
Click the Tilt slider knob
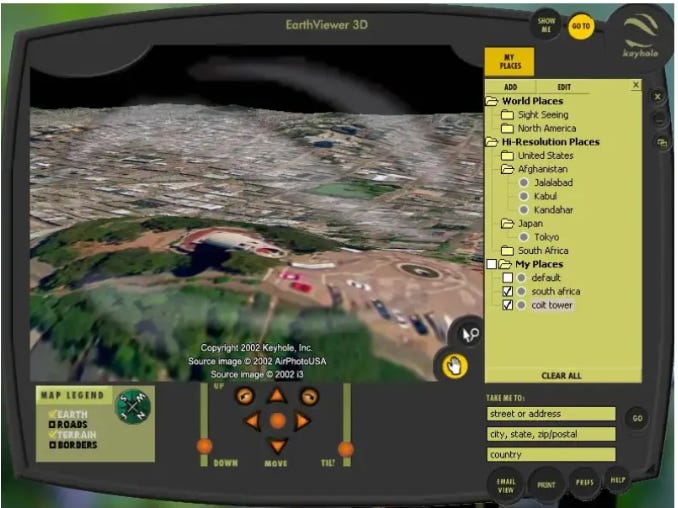[x=346, y=449]
